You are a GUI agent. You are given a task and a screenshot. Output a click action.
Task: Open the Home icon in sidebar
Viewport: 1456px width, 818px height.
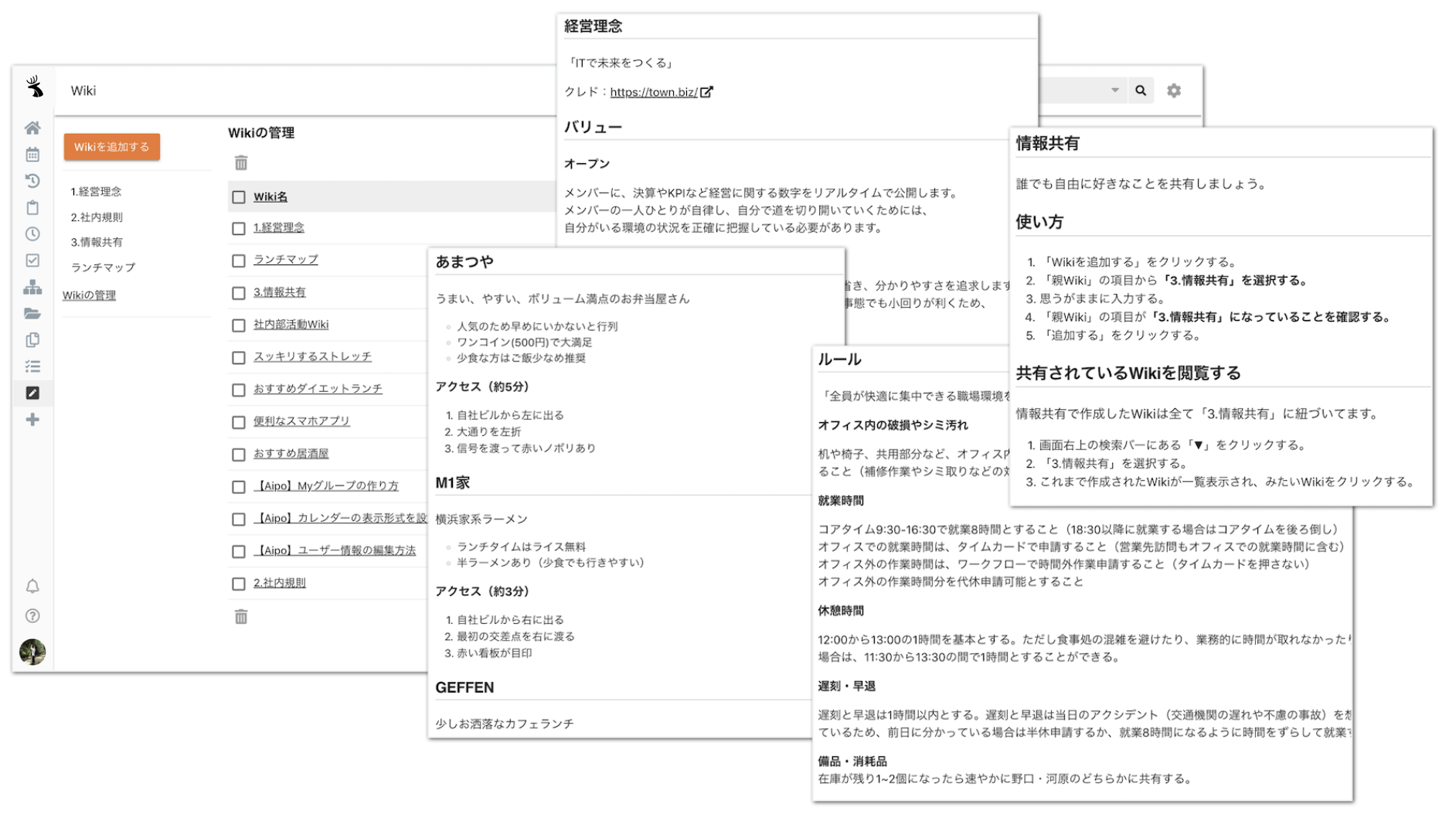click(x=32, y=128)
